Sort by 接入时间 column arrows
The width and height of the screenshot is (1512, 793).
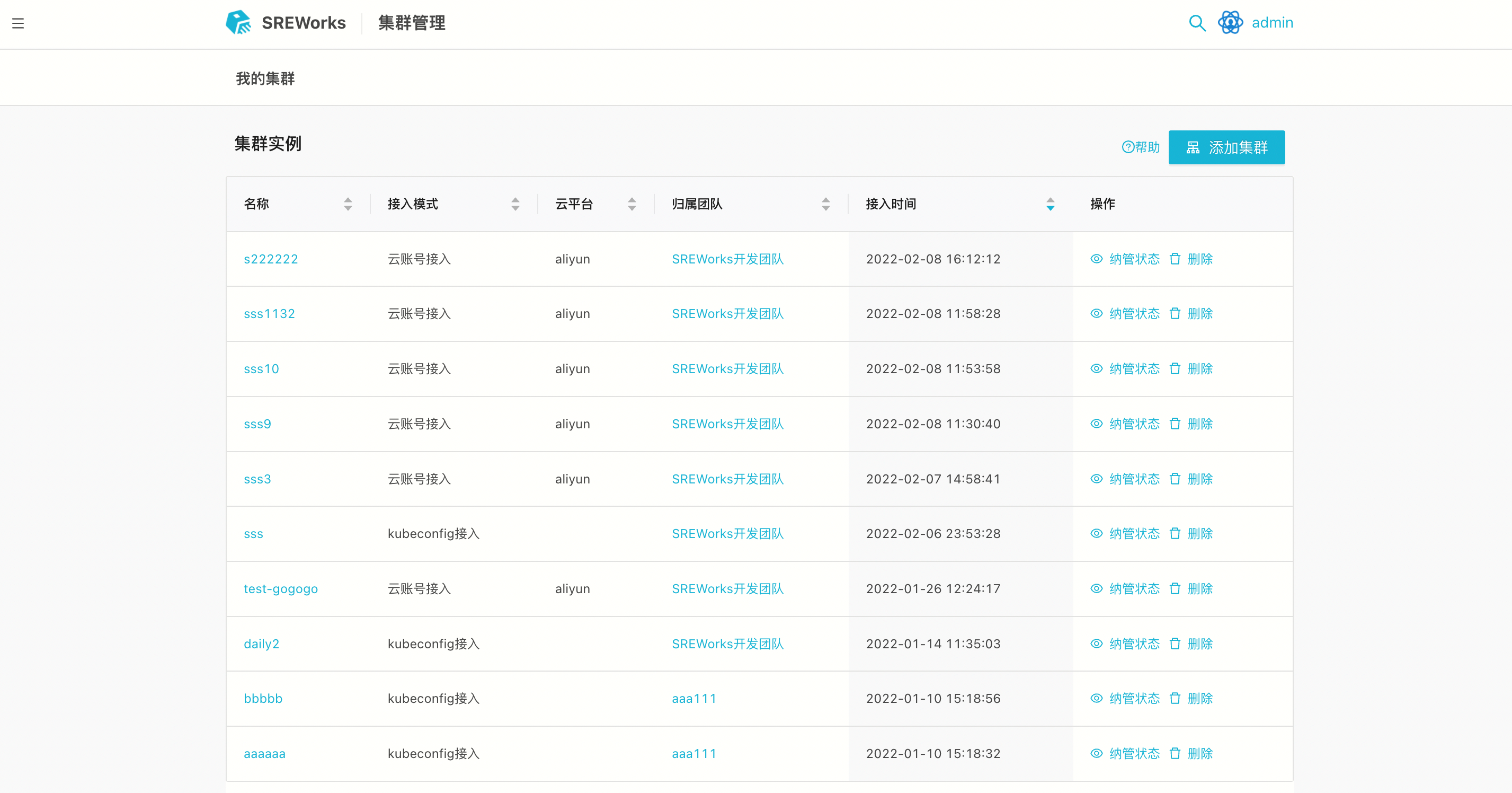point(1050,204)
